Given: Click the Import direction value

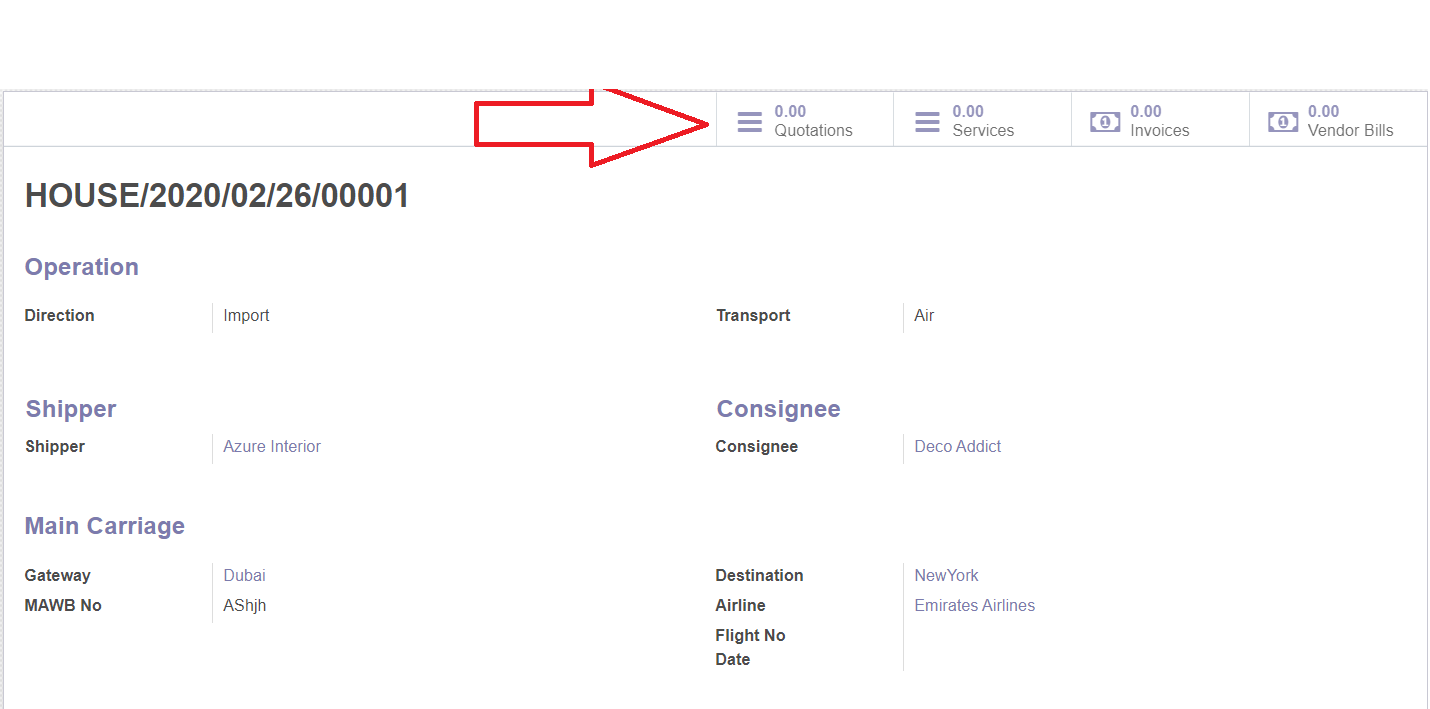Looking at the screenshot, I should (246, 315).
